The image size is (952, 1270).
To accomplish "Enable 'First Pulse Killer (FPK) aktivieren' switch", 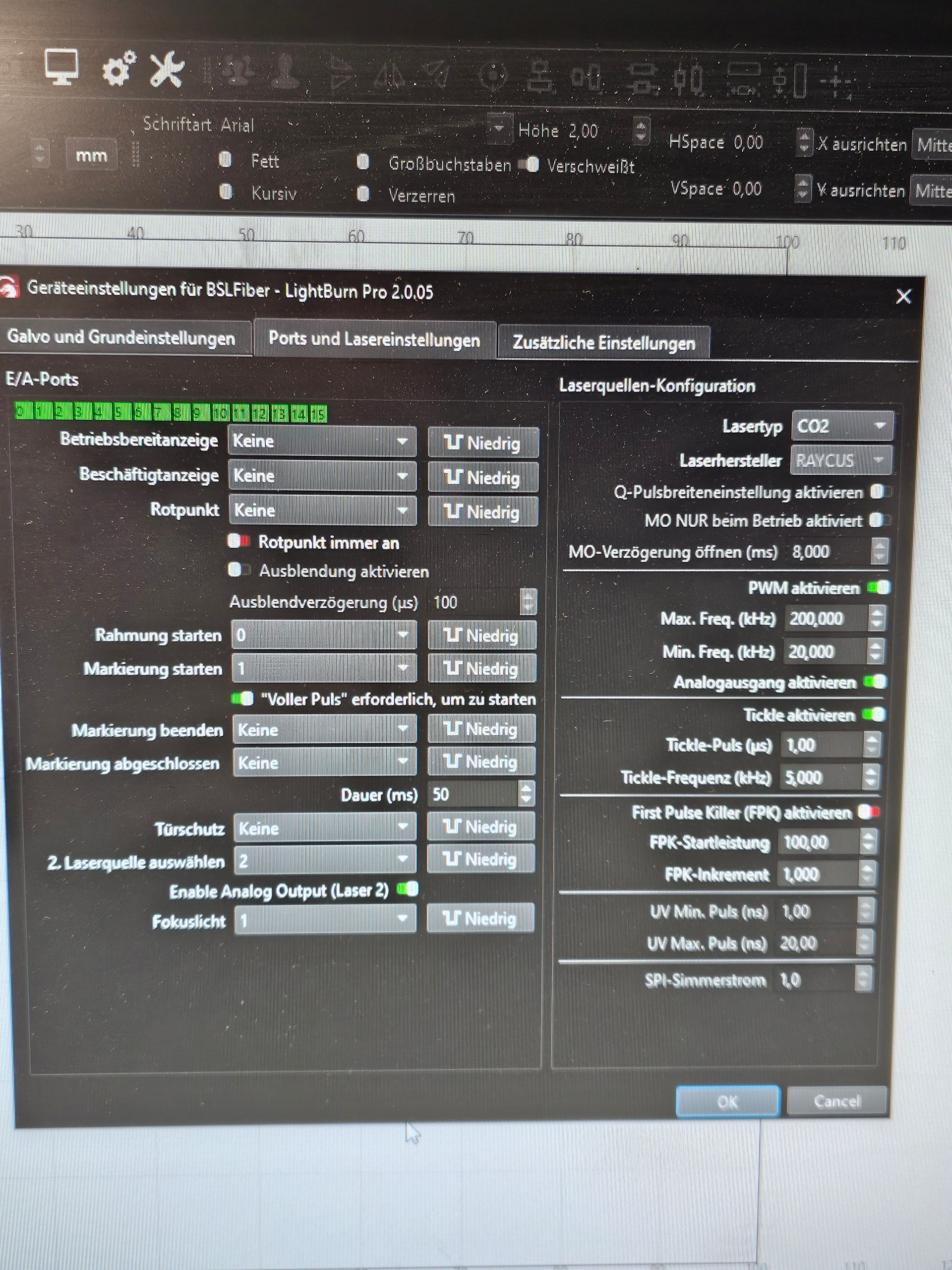I will [x=868, y=812].
